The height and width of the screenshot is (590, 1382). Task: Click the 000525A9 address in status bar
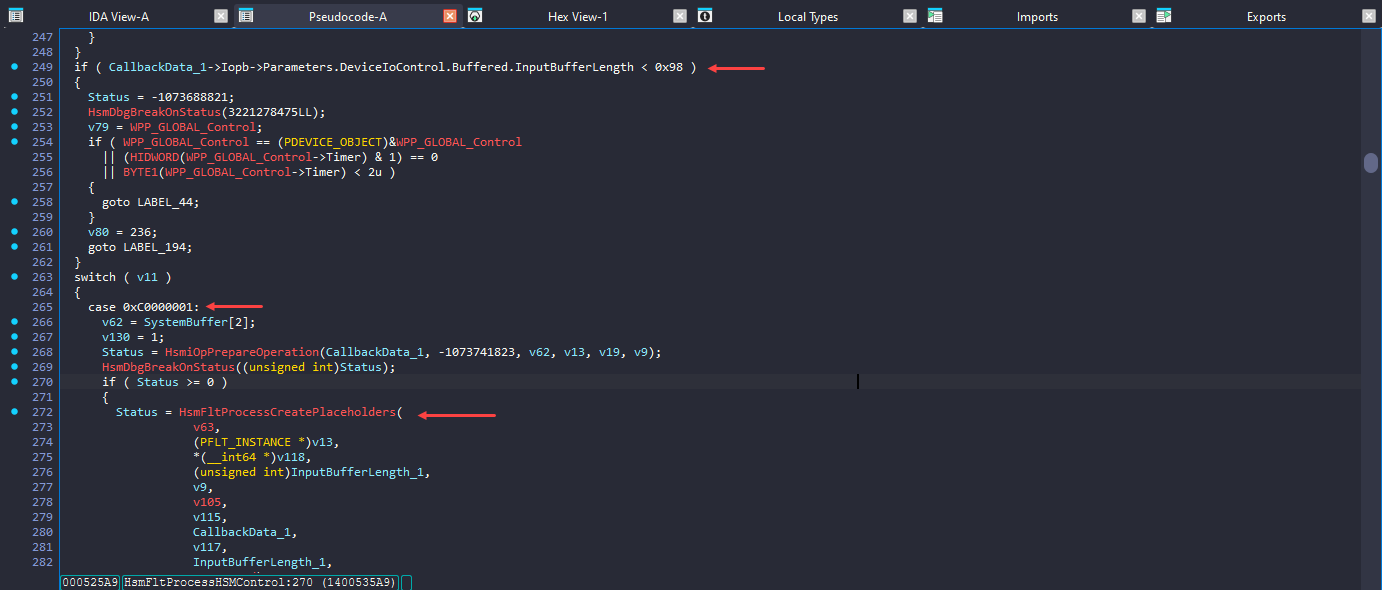(90, 582)
